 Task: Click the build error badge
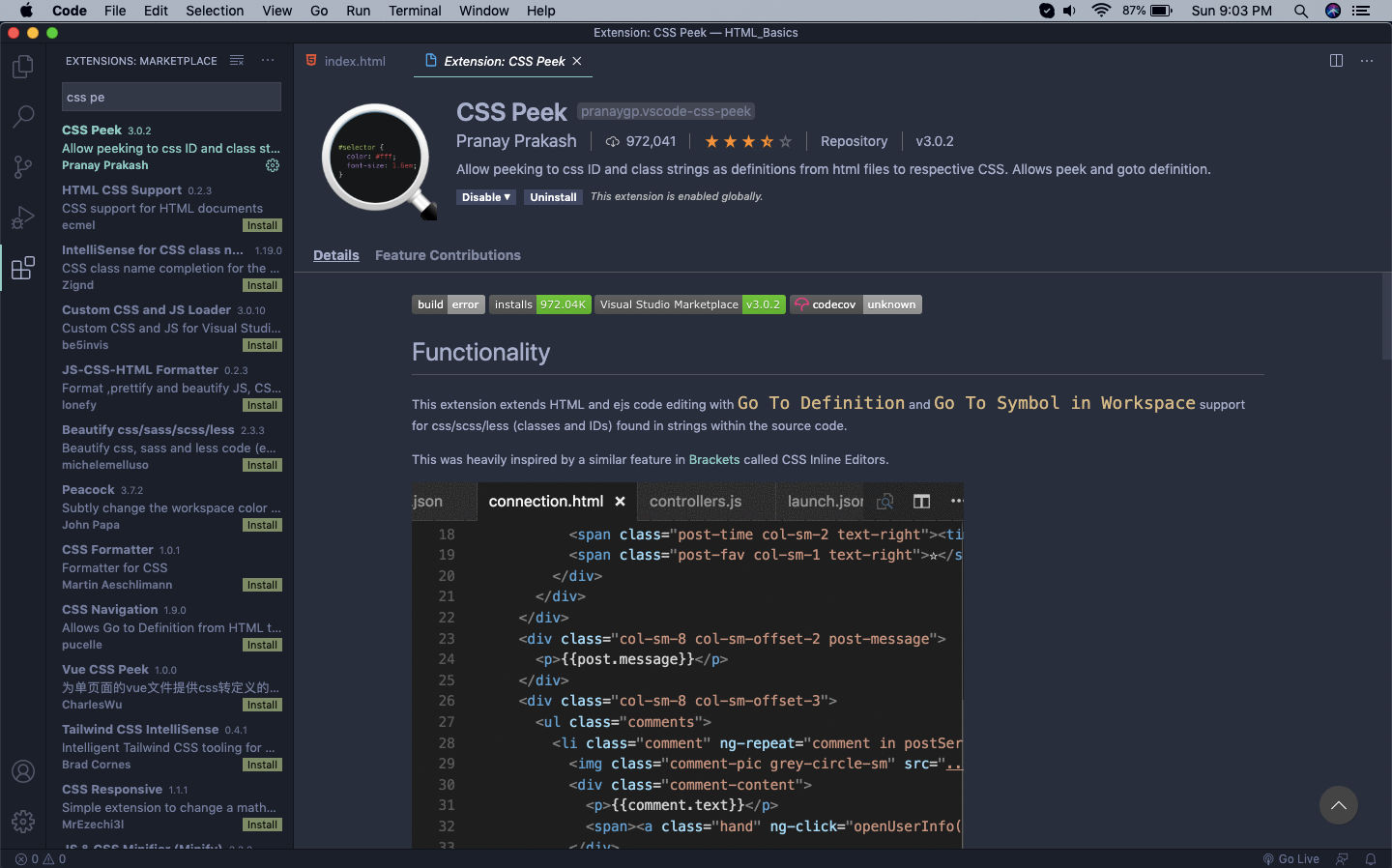(449, 304)
